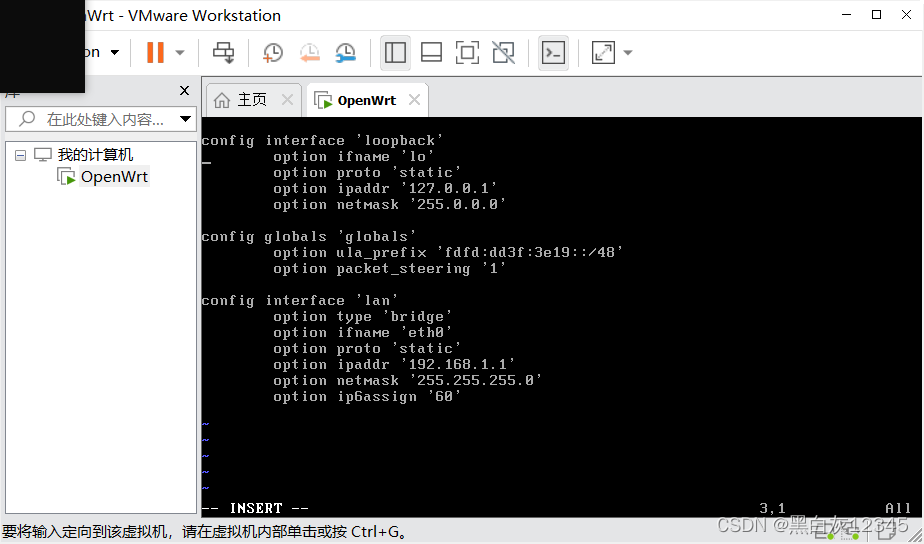Click the "option ip6assign '60'" line
Screen dimensions: 924x544
[367, 396]
